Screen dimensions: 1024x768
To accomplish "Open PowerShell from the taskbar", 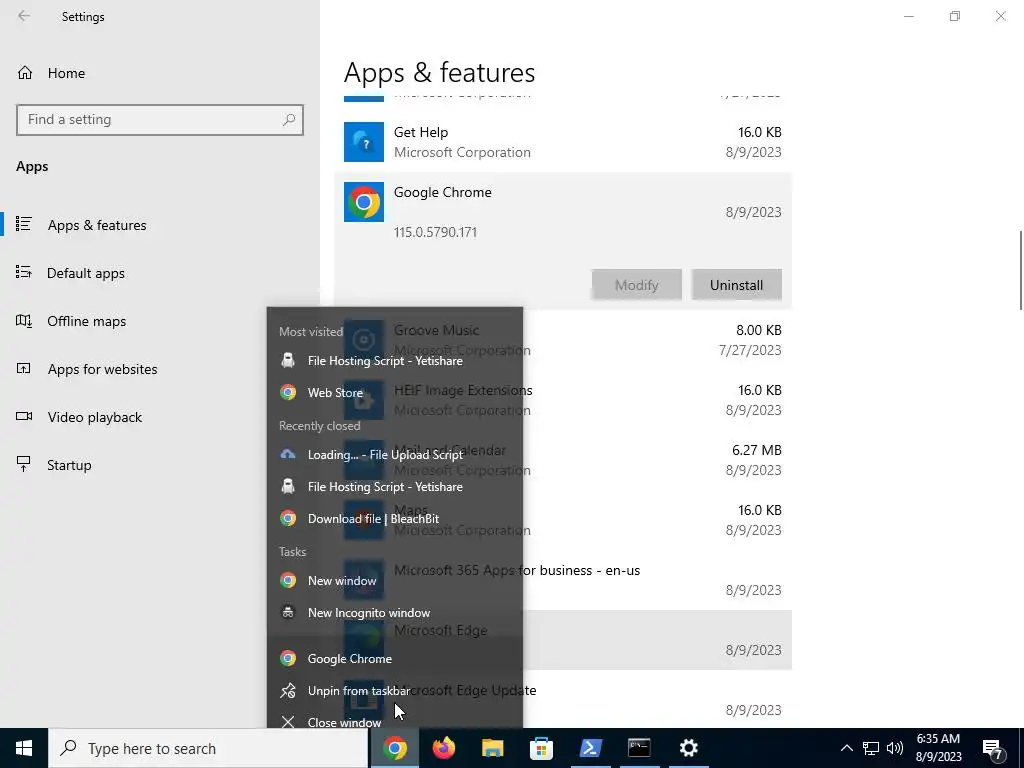I will (x=590, y=748).
